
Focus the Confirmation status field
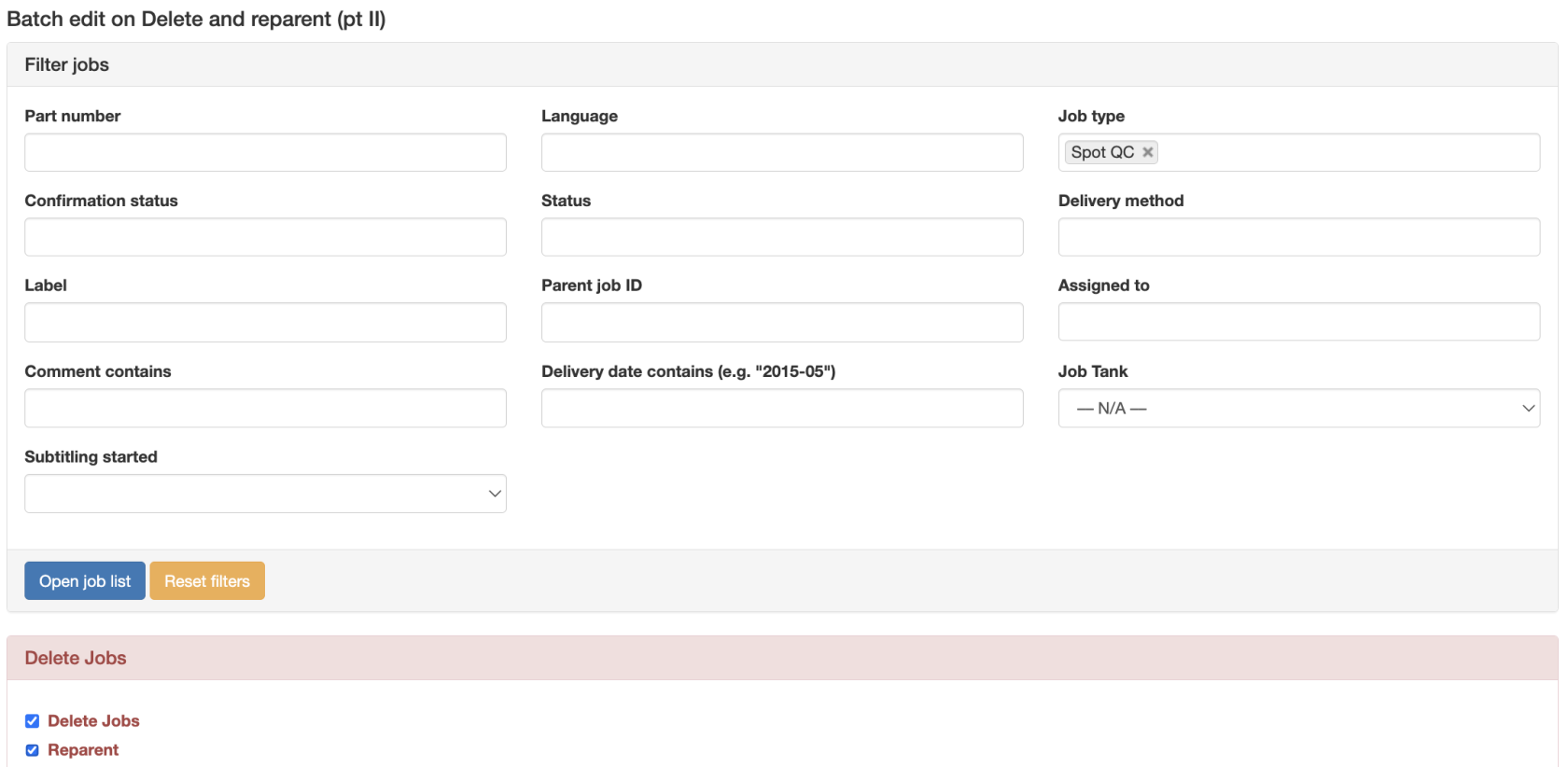tap(265, 237)
